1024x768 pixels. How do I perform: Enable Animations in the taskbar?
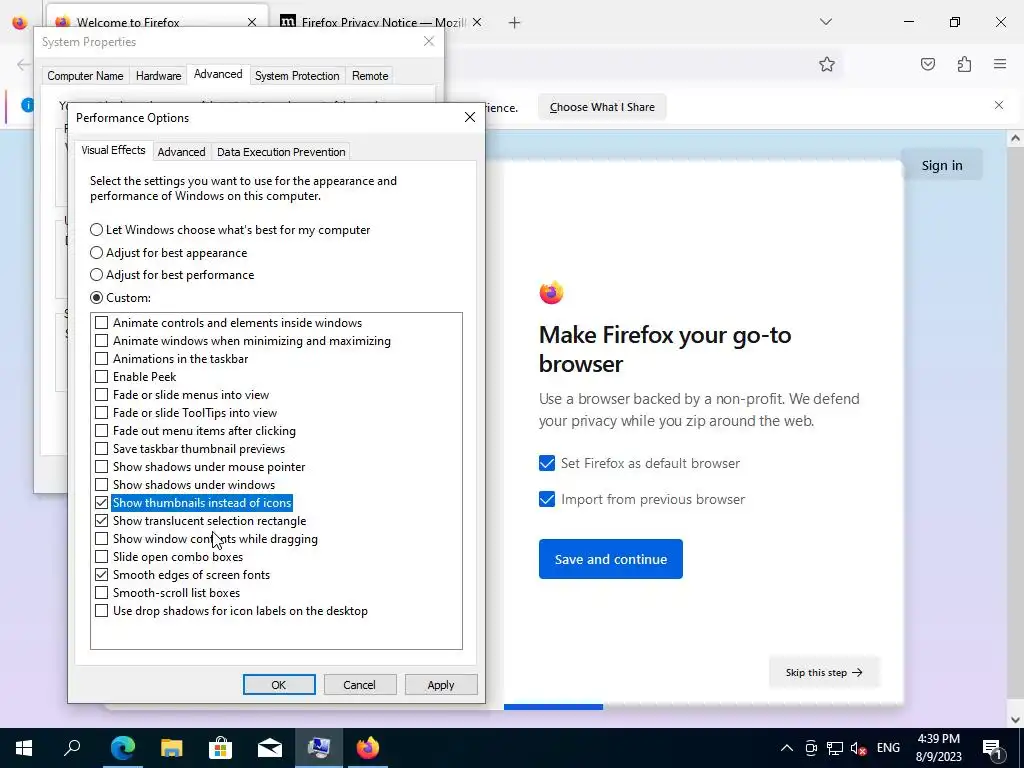click(x=101, y=359)
